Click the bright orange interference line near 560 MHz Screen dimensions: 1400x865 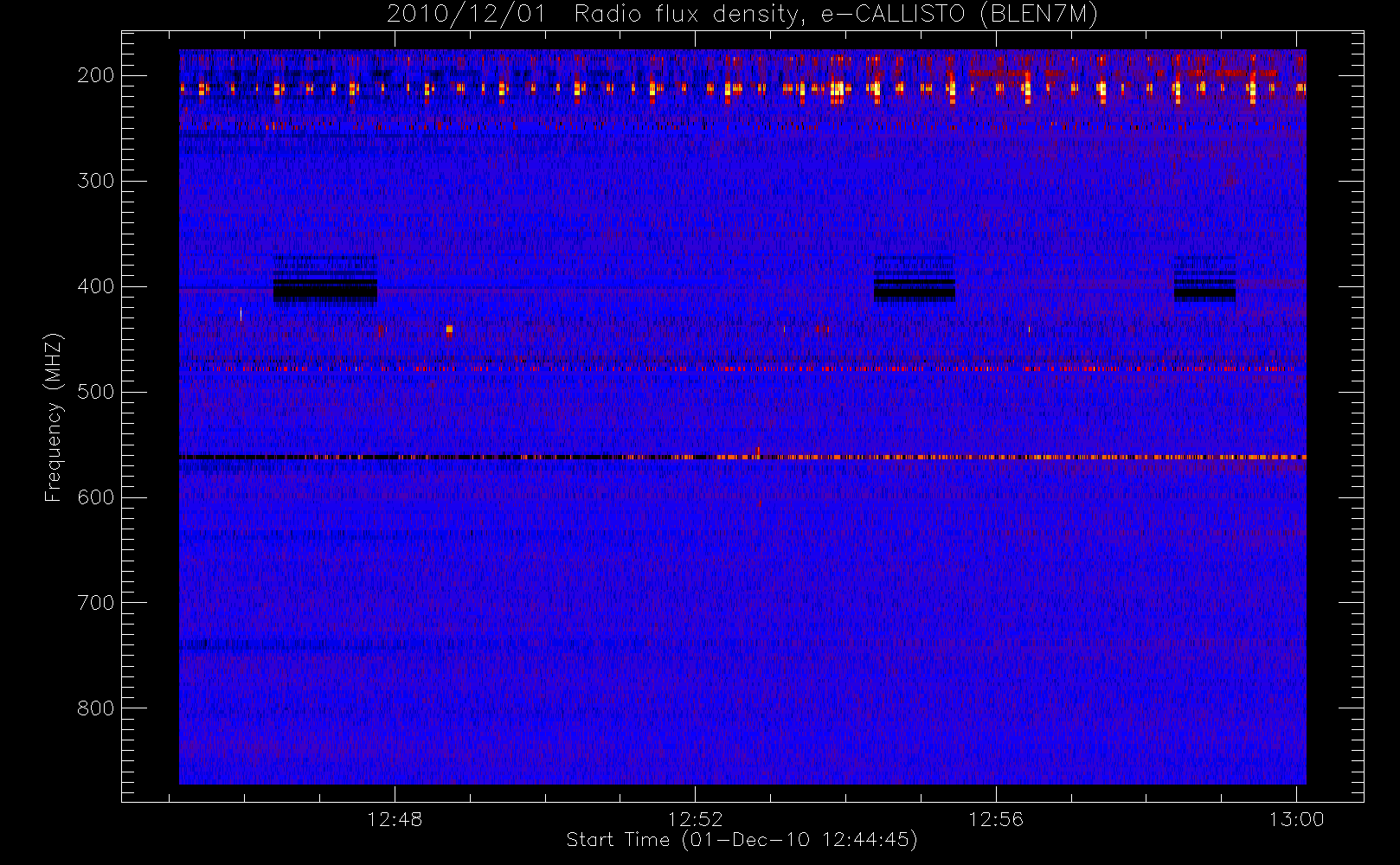(x=742, y=457)
